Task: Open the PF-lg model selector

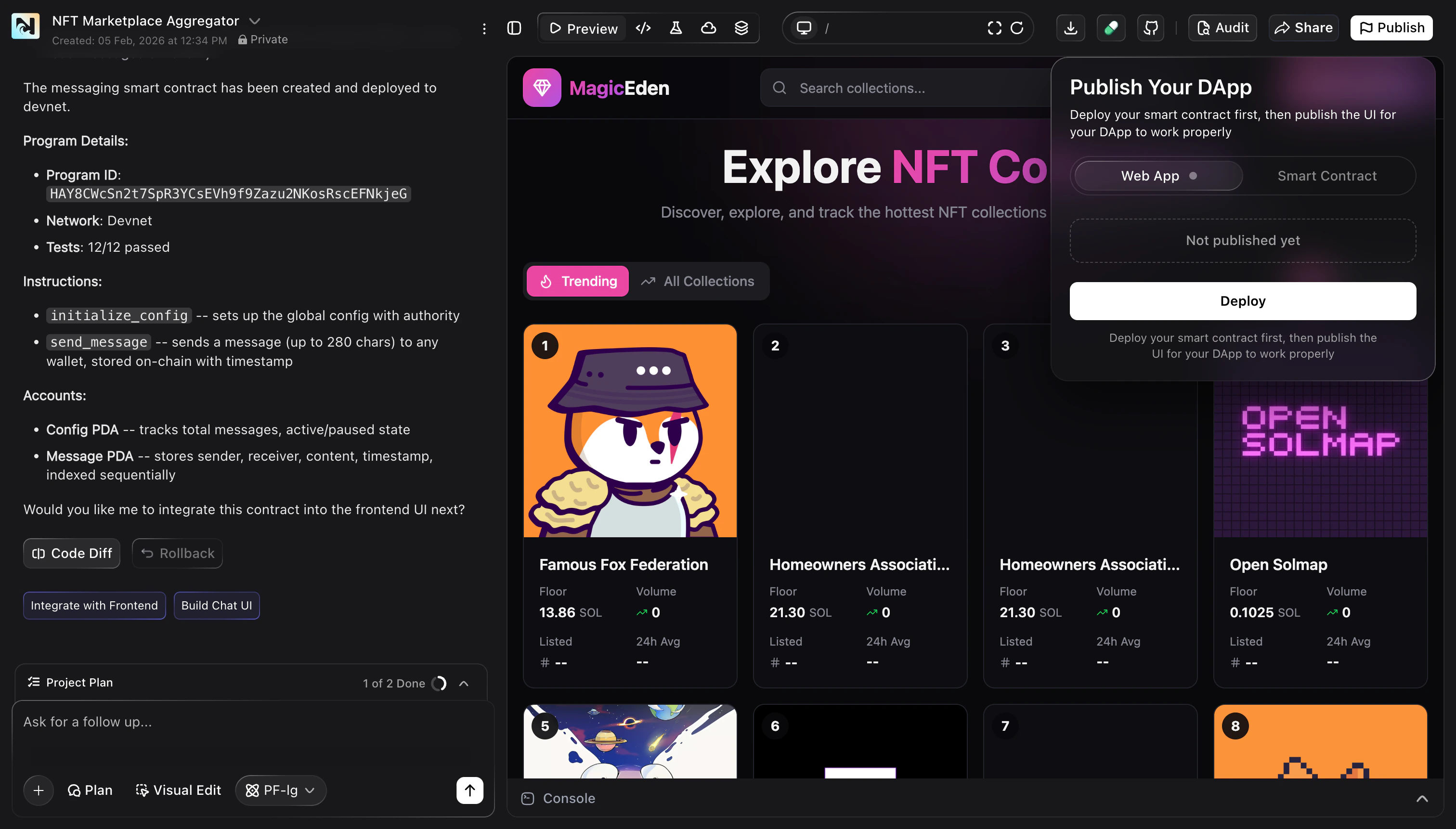Action: (280, 790)
